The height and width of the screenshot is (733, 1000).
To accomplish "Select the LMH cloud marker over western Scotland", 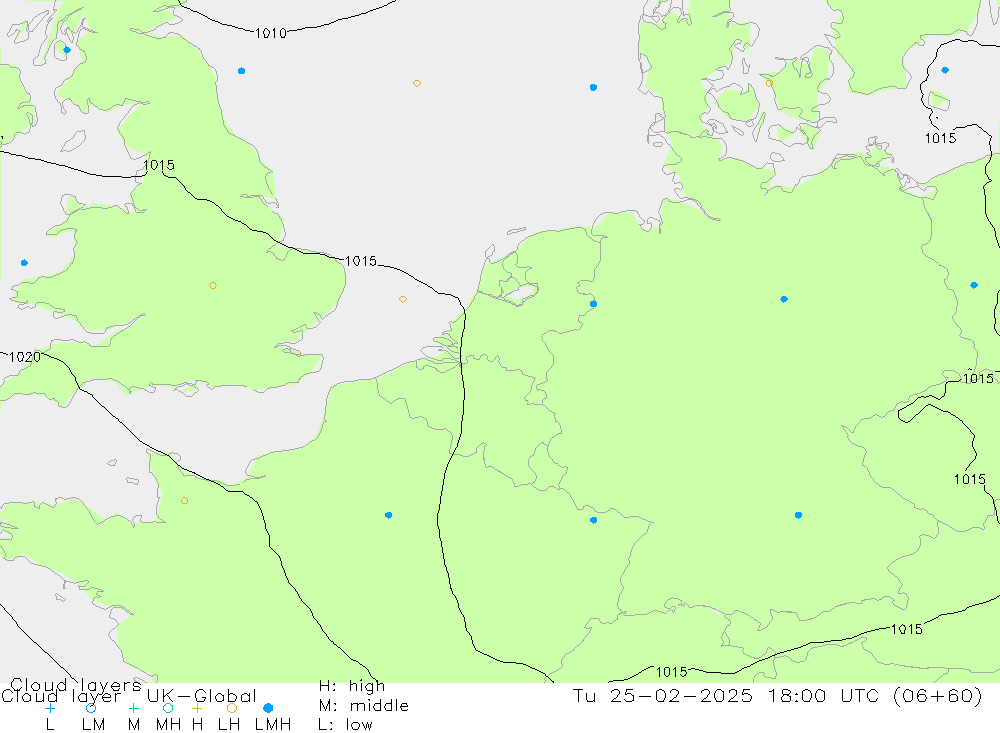I will point(67,50).
